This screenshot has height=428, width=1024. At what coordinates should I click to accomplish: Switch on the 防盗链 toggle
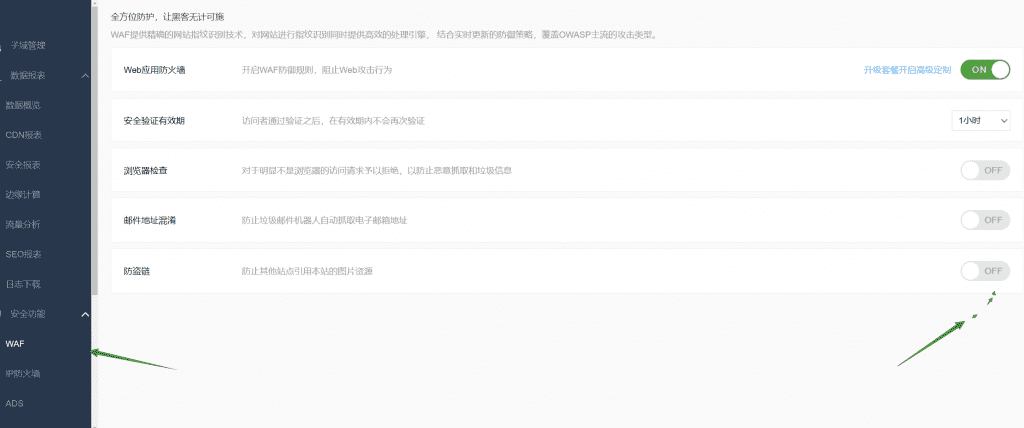985,271
